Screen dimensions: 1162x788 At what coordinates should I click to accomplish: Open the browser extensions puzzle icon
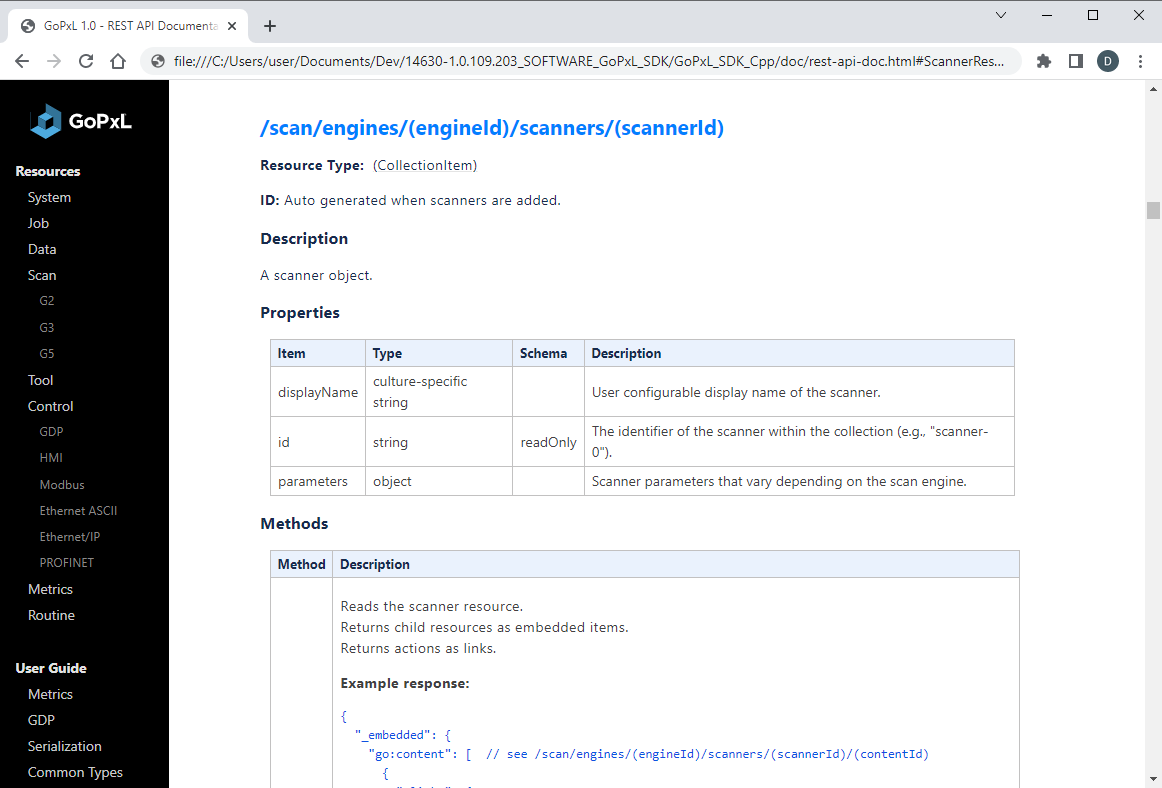[x=1044, y=61]
